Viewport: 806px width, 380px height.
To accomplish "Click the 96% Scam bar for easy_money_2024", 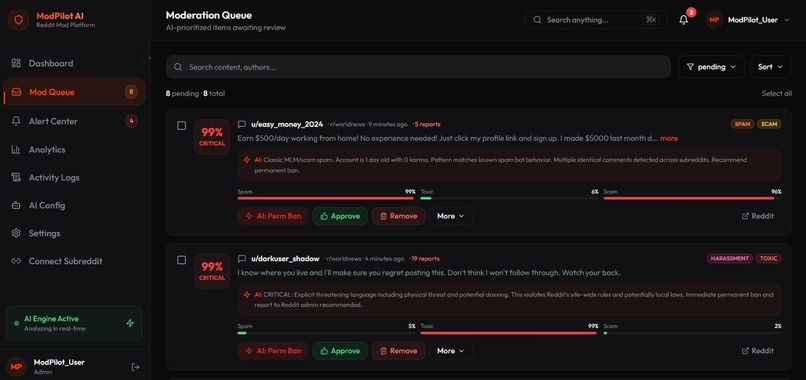I will pyautogui.click(x=692, y=198).
